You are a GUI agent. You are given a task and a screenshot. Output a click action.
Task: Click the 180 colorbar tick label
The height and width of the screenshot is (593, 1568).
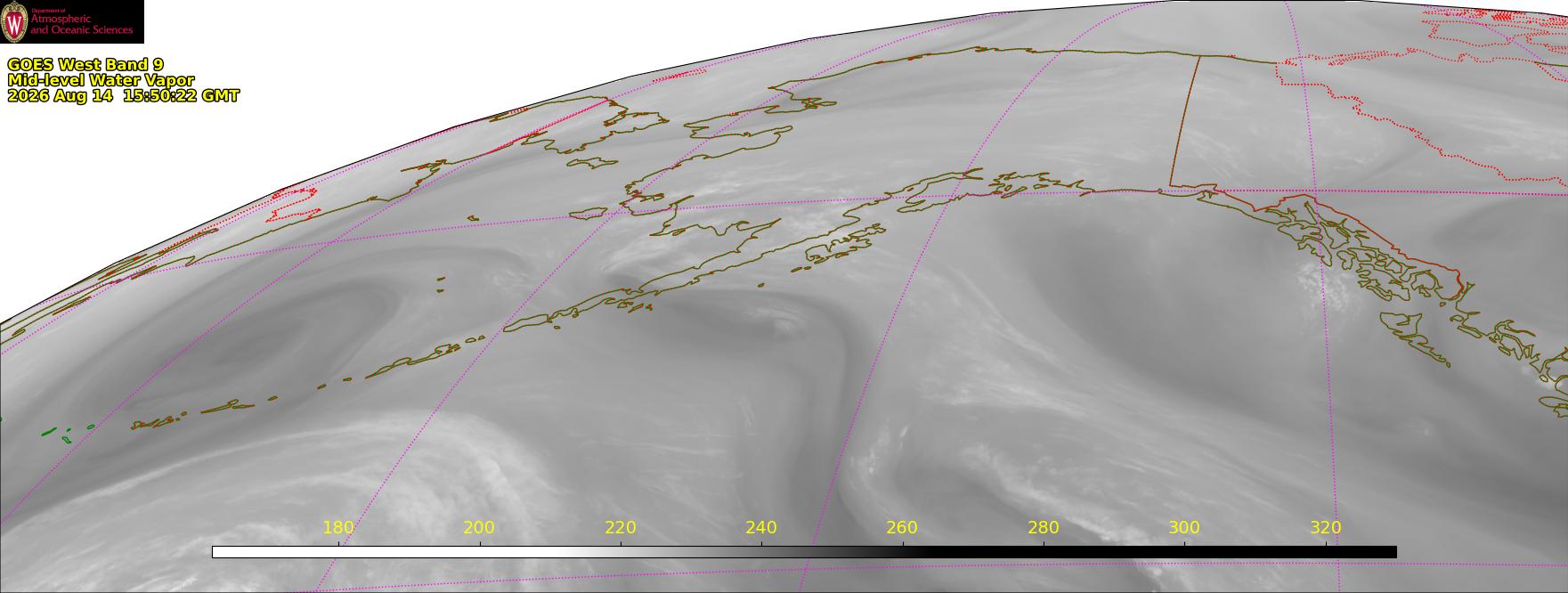point(338,527)
